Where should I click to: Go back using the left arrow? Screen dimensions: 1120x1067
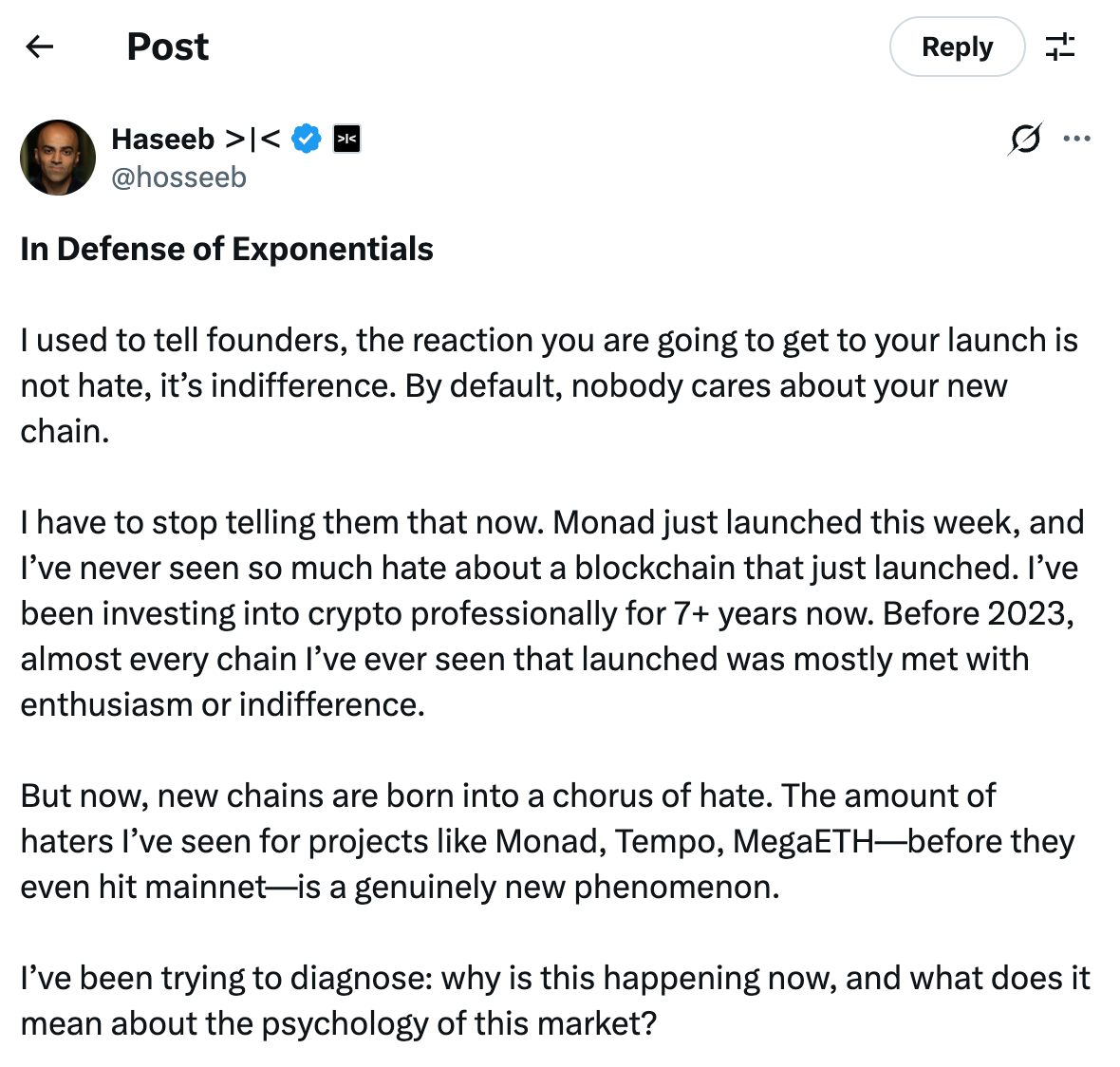pos(40,47)
